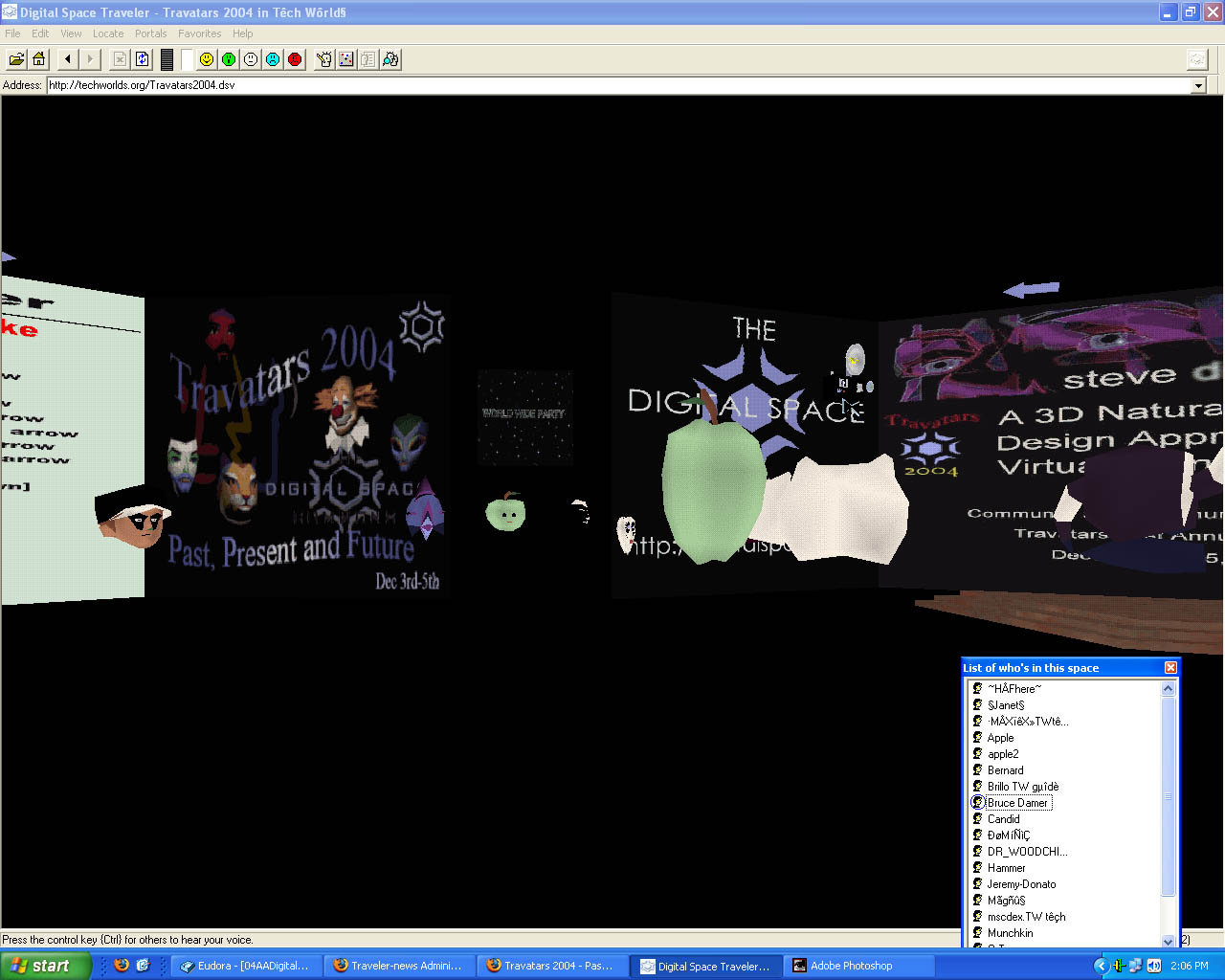Viewport: 1225px width, 980px height.
Task: Click the dotted map toolbar icon
Action: click(346, 59)
